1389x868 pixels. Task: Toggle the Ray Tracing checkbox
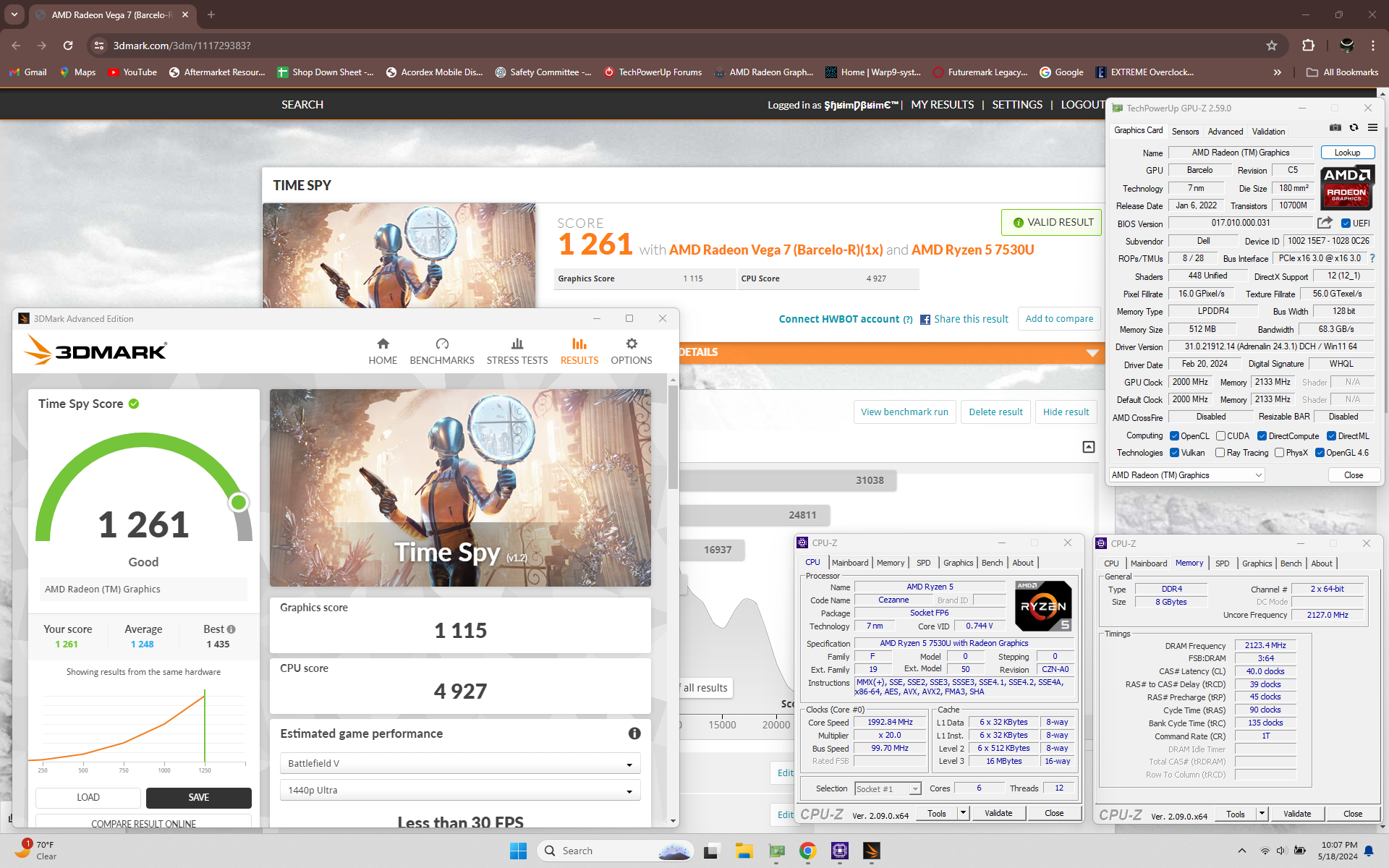click(1220, 453)
